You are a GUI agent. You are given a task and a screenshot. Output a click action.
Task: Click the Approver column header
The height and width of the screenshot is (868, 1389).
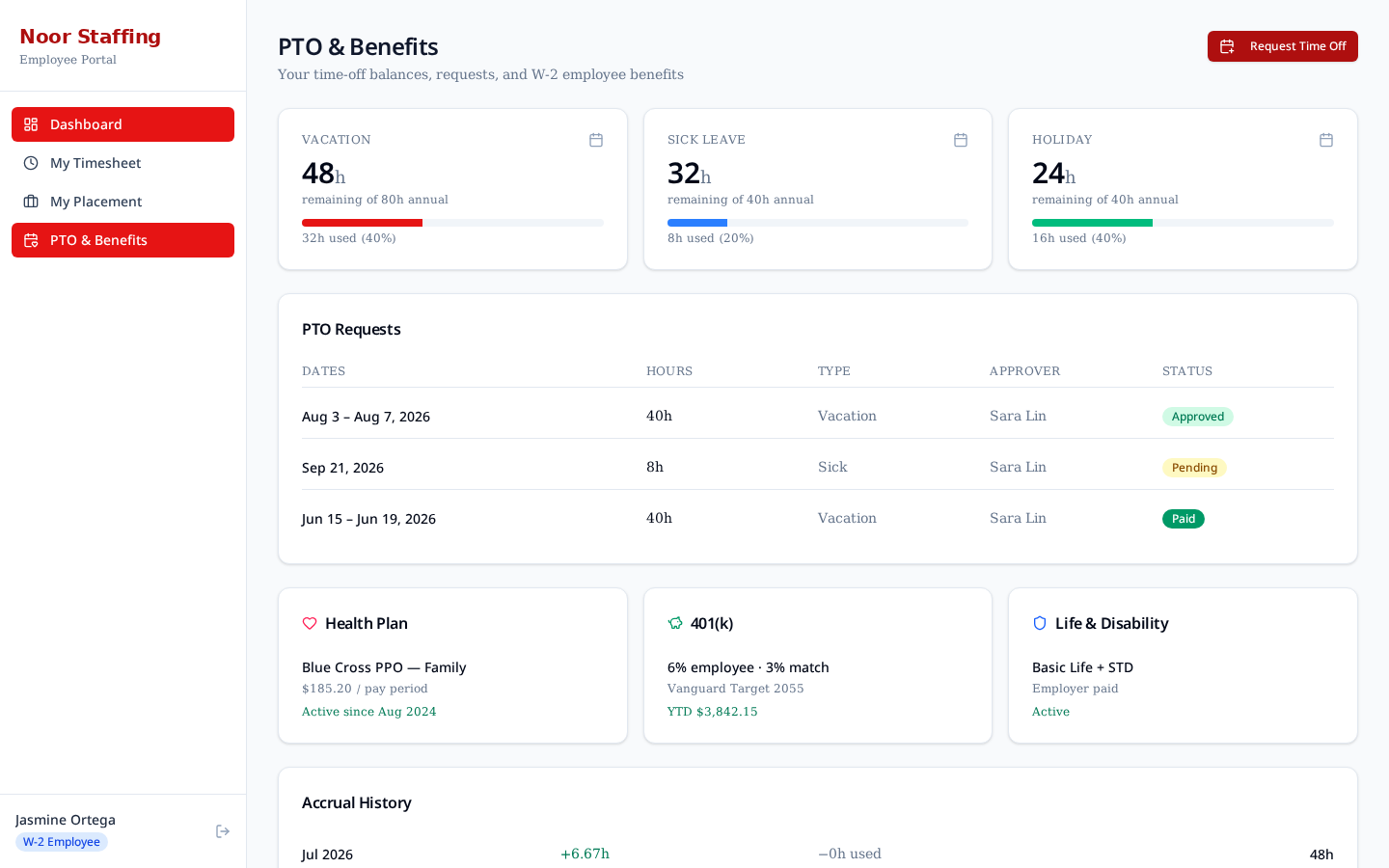tap(1024, 371)
